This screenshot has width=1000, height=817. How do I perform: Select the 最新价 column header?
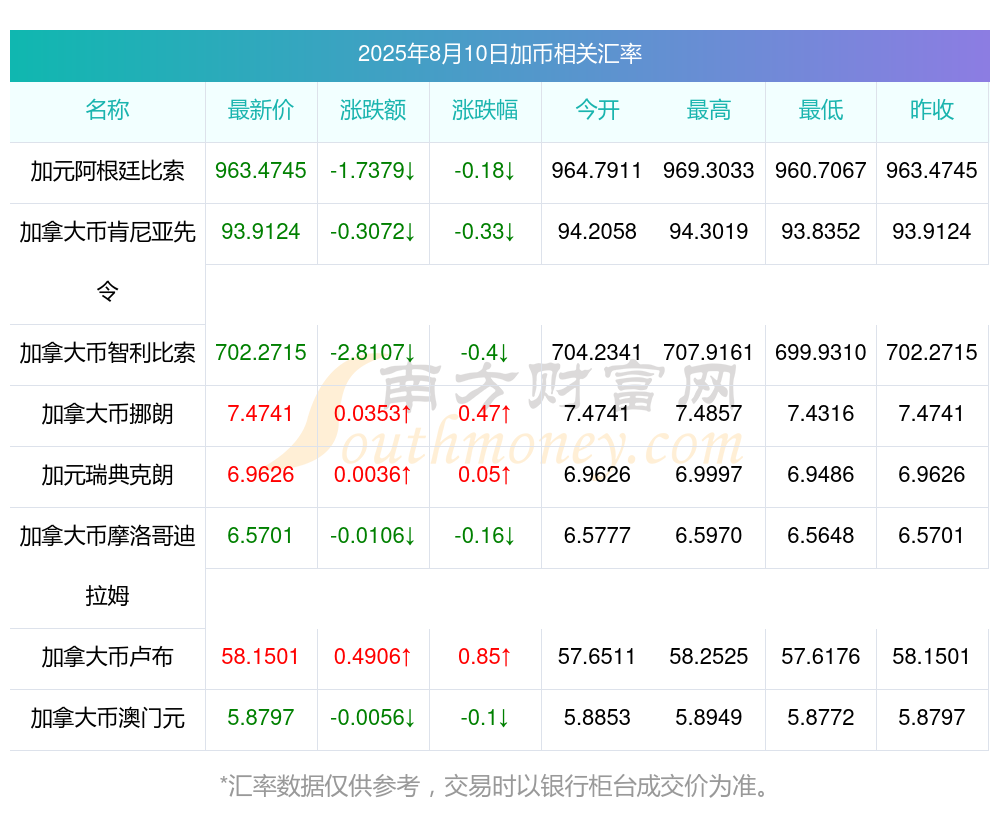(x=261, y=110)
